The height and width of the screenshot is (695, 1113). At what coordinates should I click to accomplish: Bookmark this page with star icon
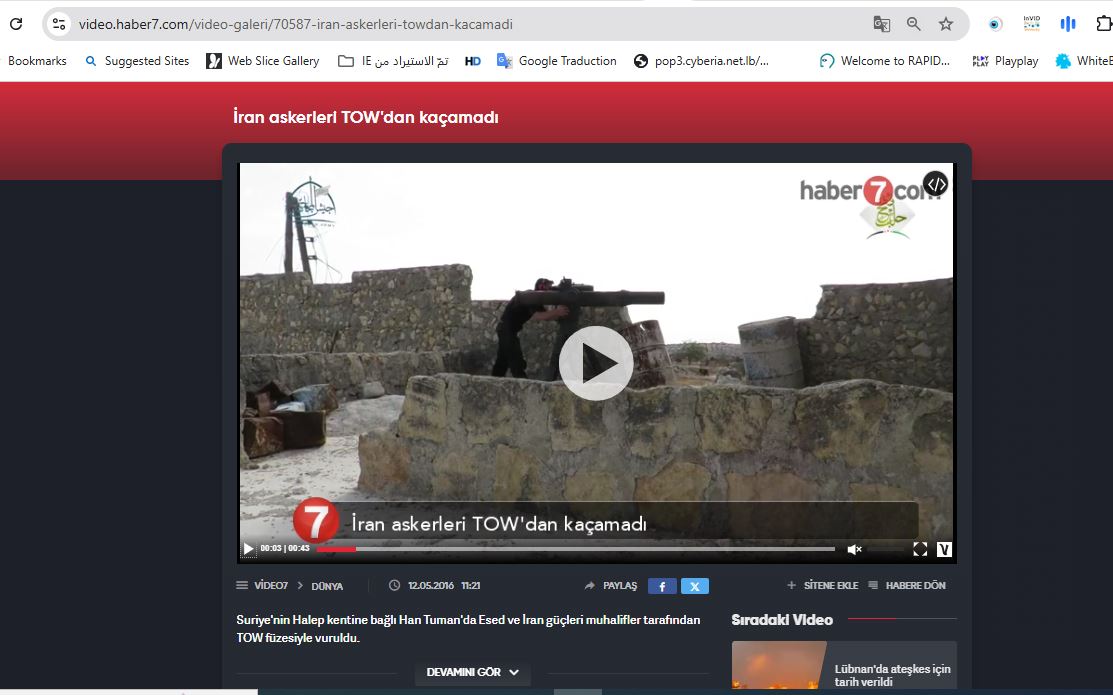(x=946, y=24)
